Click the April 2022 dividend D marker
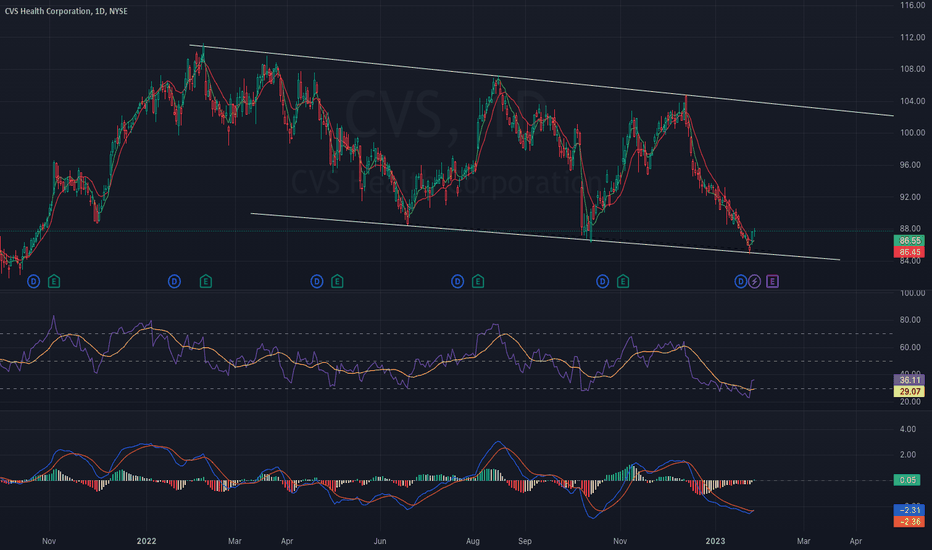 [317, 281]
